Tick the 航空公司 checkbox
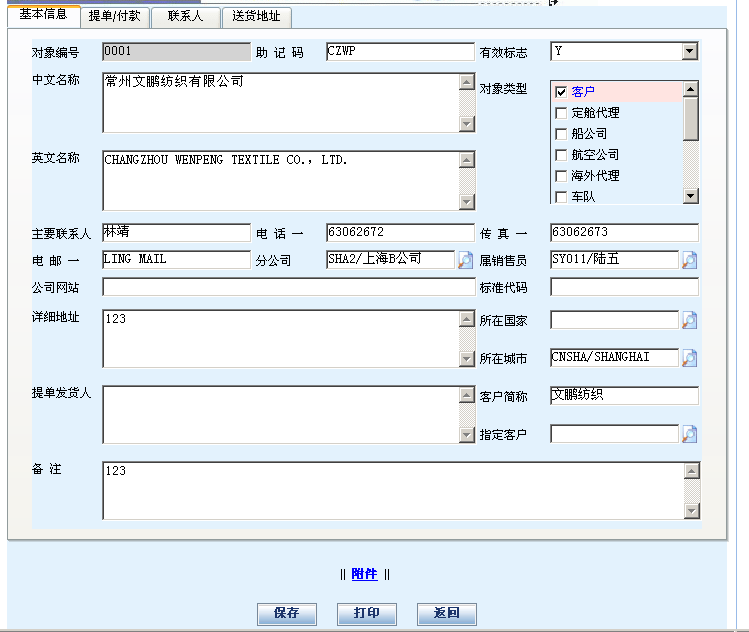The width and height of the screenshot is (749, 632). [561, 155]
